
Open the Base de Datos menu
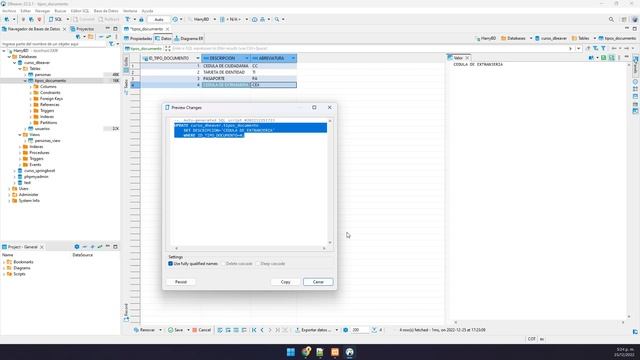point(106,11)
